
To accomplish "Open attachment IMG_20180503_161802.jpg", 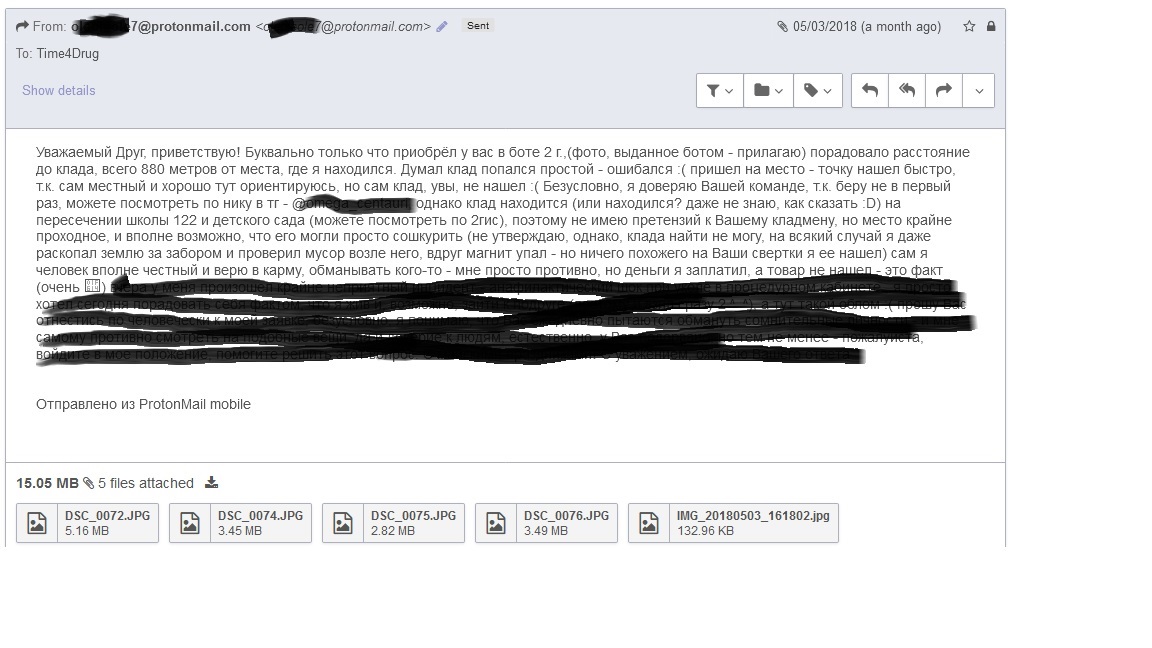I will tap(733, 523).
